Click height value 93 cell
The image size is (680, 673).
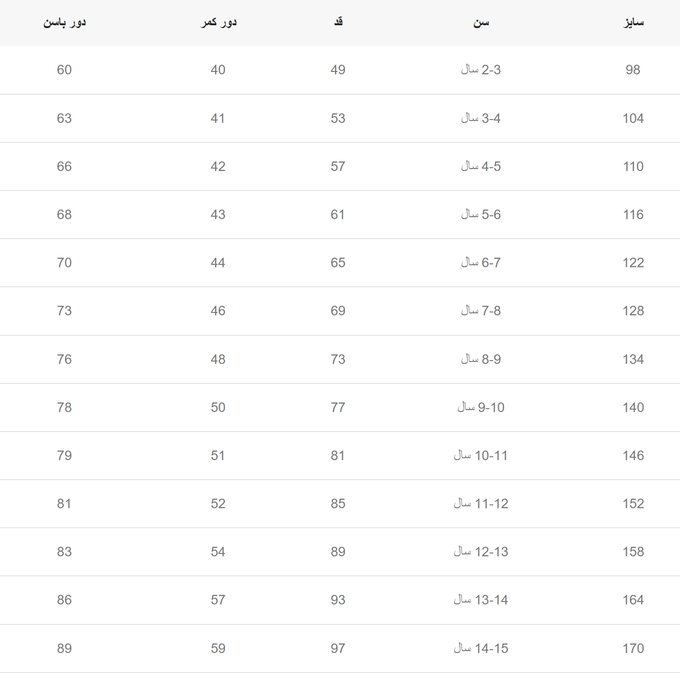pos(338,600)
